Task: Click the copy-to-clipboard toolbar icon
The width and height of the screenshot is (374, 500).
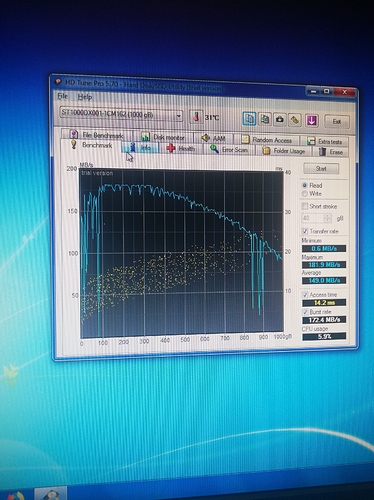Action: pos(249,119)
